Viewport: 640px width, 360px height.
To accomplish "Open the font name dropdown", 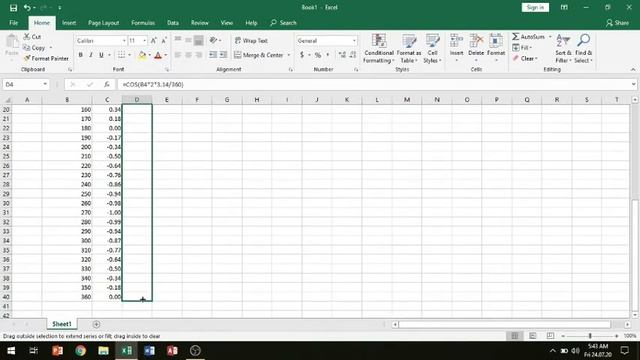I will tap(124, 41).
